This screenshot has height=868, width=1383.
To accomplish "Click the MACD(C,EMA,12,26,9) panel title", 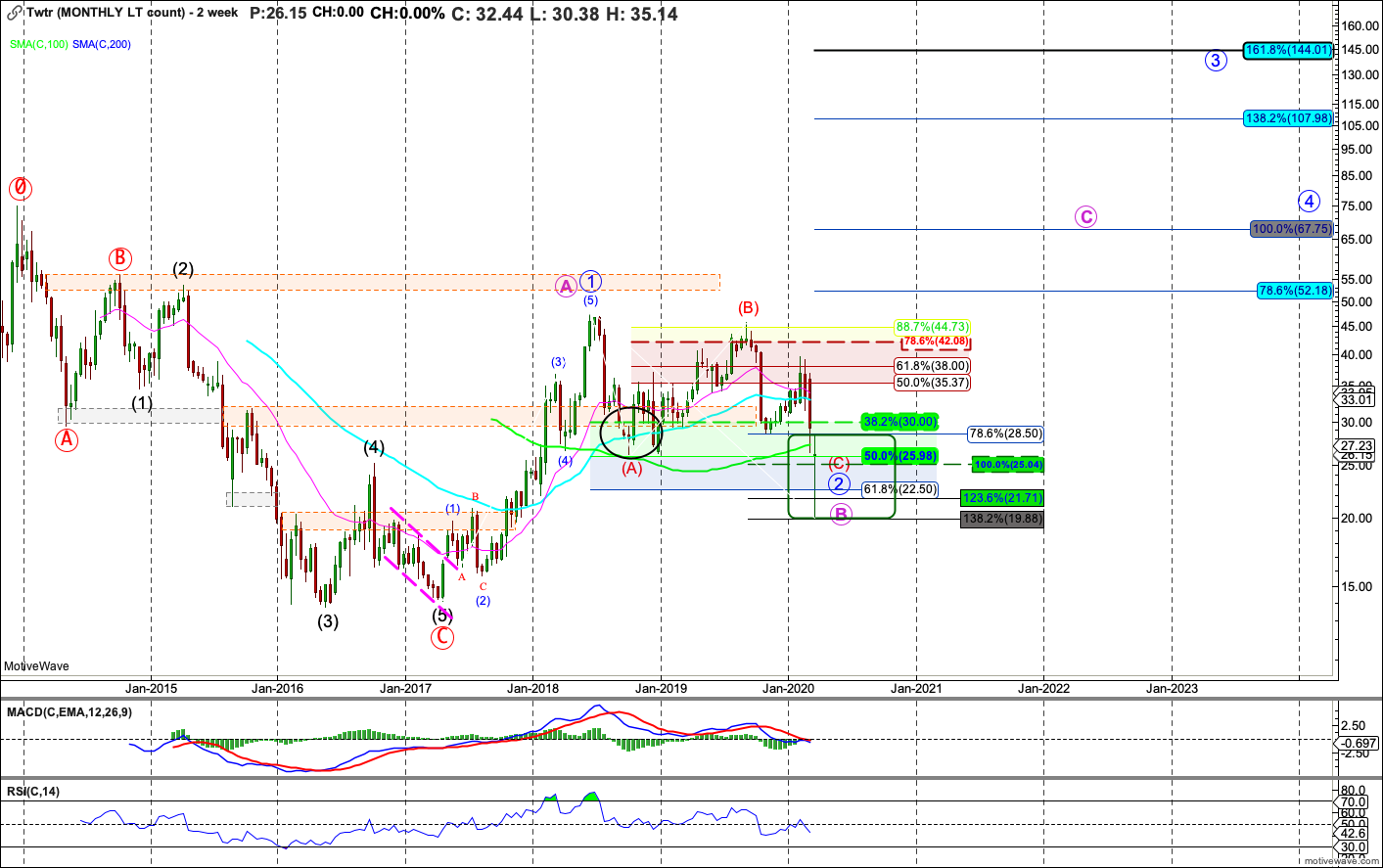I will (69, 712).
